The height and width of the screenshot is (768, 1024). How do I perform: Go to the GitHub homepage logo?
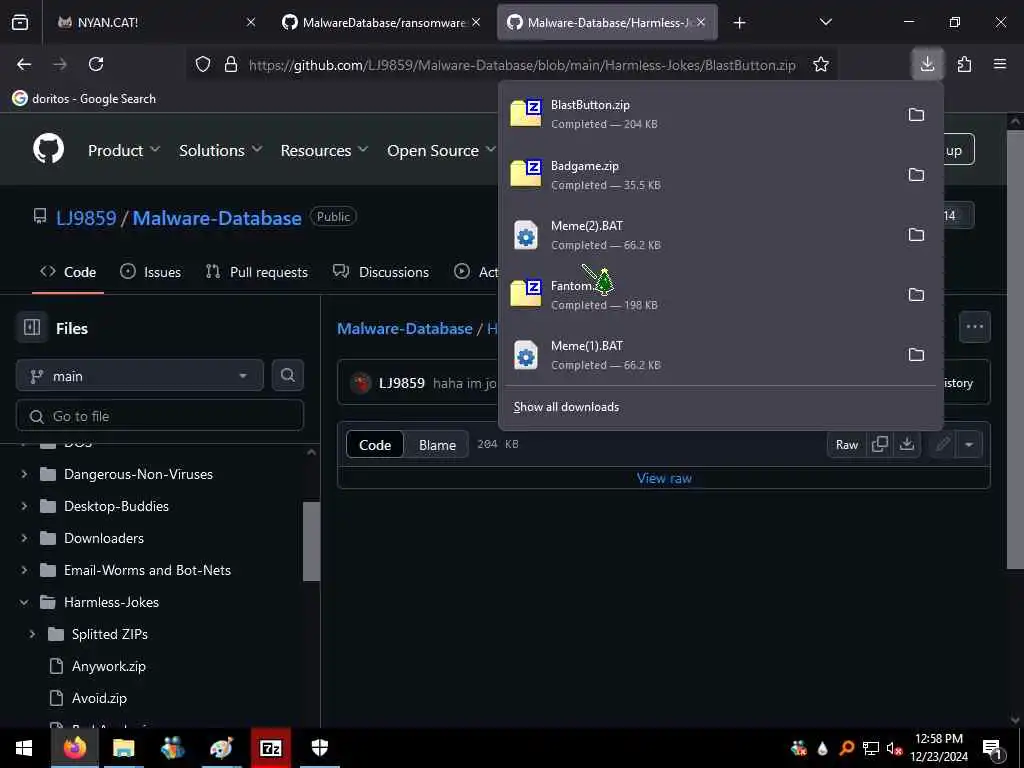48,149
